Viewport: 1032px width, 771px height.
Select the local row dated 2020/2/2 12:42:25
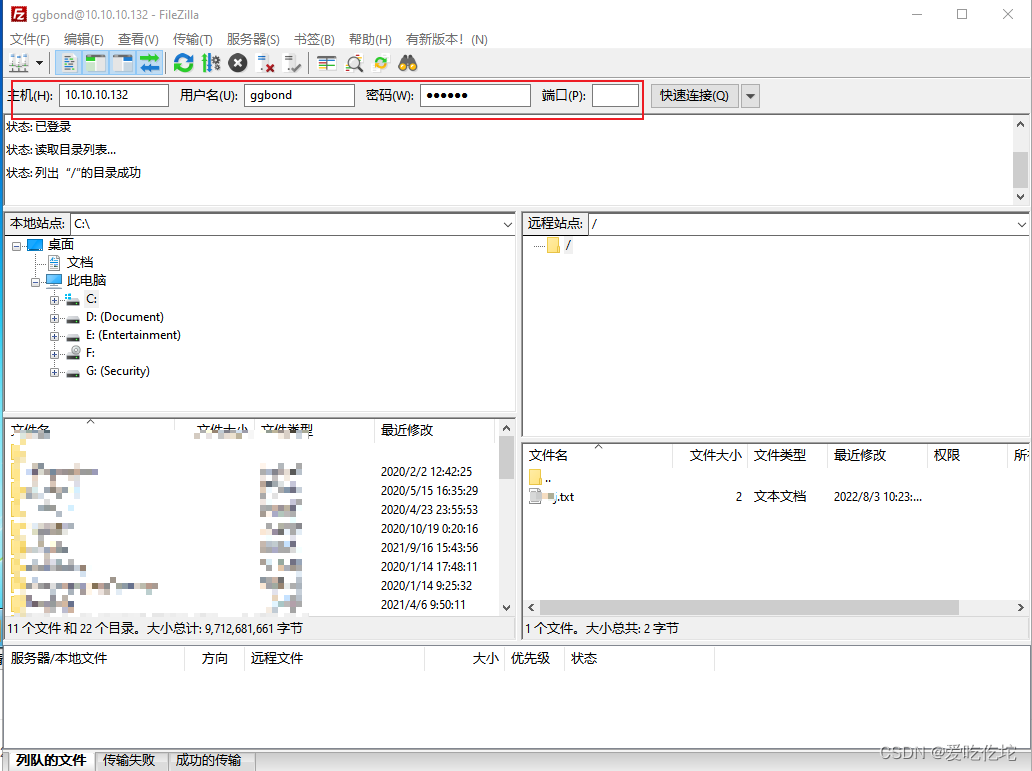253,471
